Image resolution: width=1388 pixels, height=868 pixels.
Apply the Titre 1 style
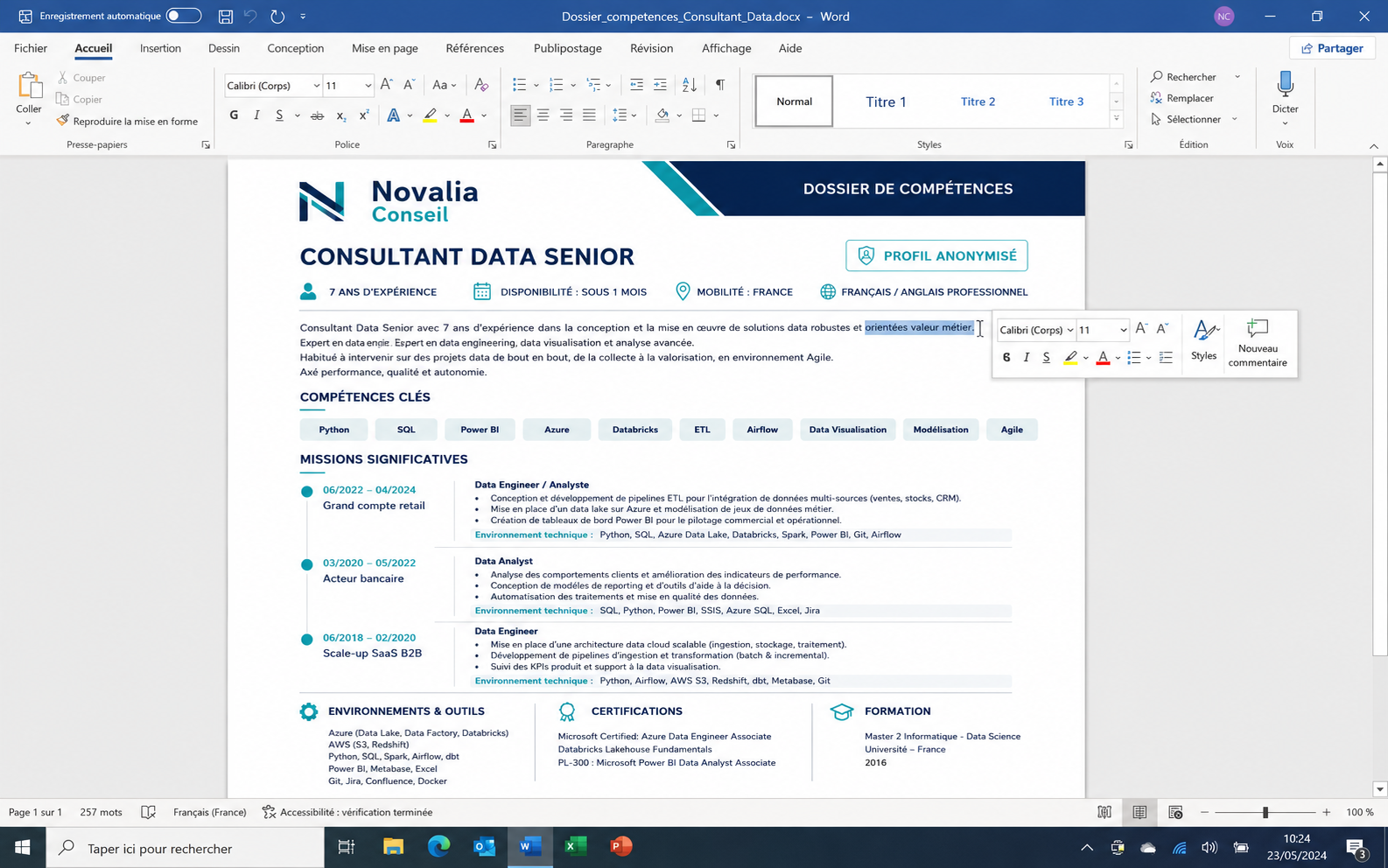[x=886, y=101]
